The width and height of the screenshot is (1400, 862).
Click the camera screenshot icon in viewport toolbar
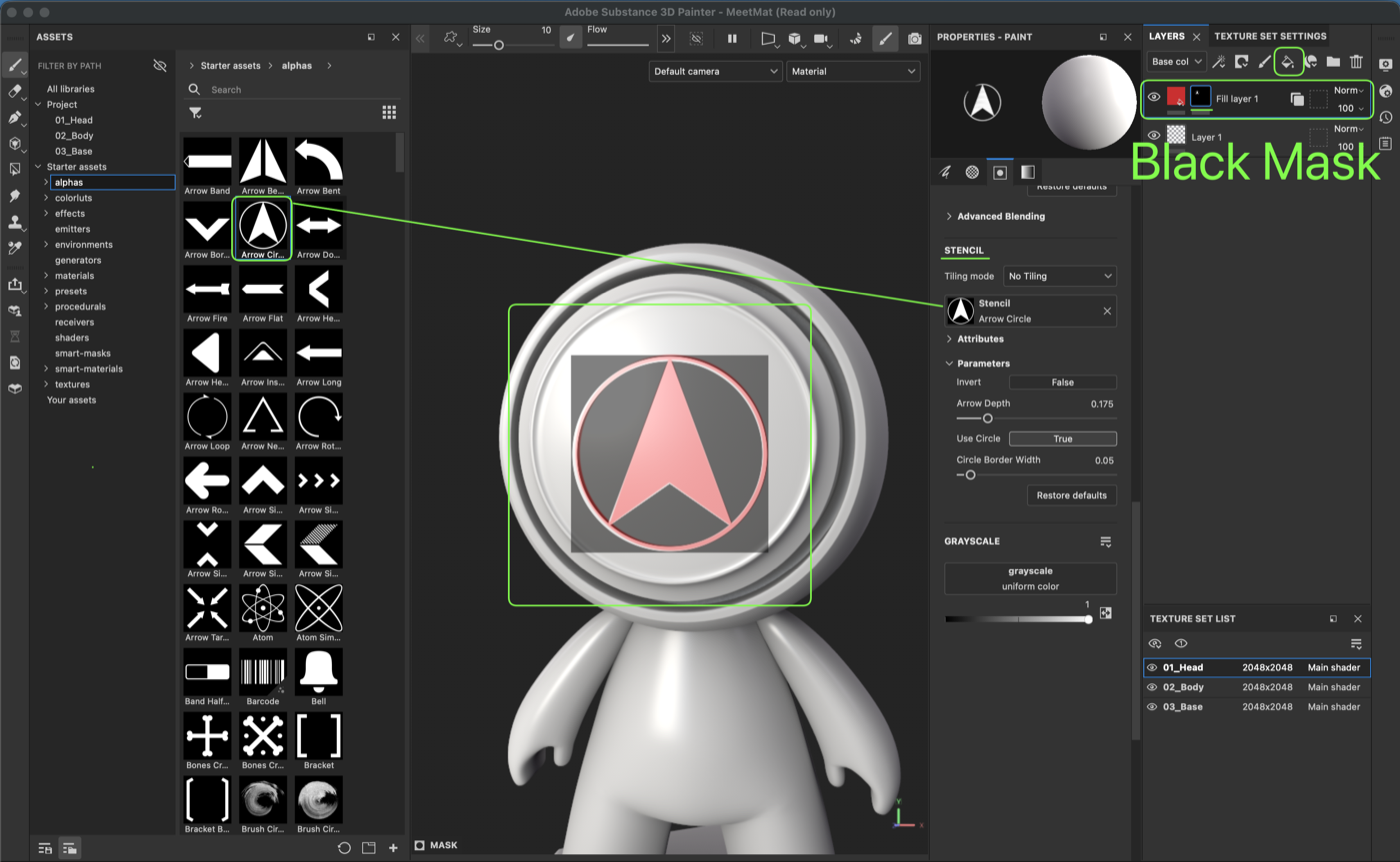coord(915,39)
